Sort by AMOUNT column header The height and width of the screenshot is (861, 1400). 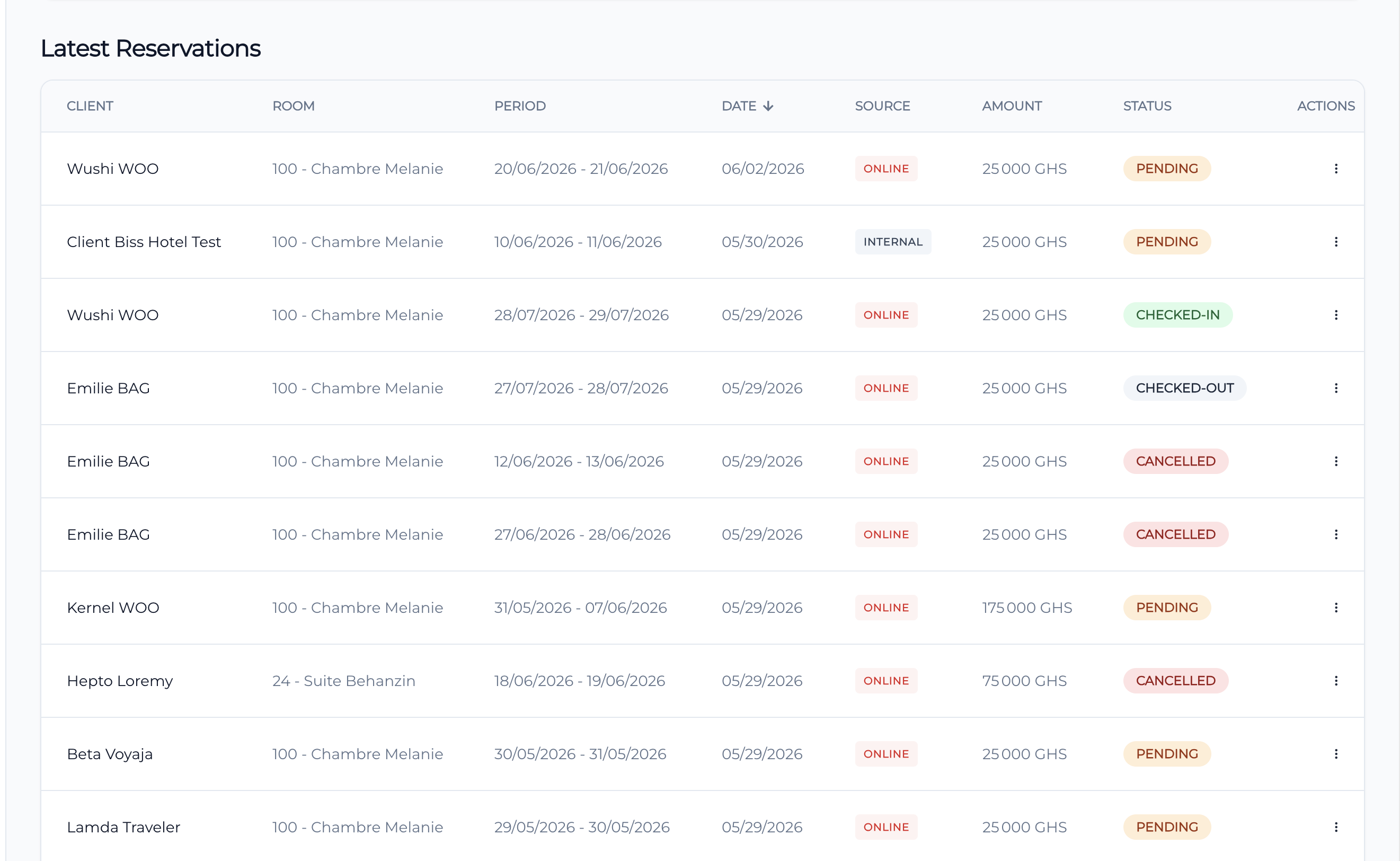[x=1012, y=106]
